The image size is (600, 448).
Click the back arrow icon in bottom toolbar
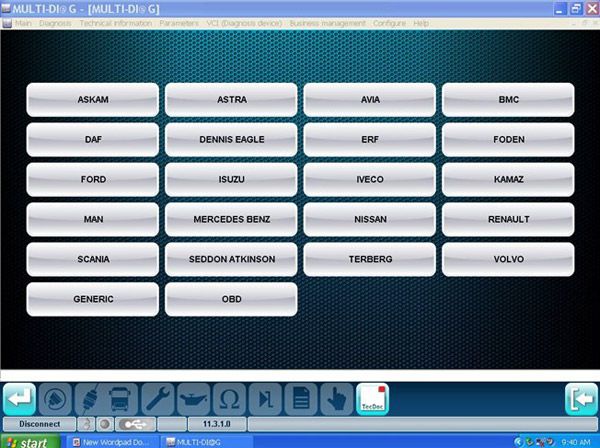(20, 398)
